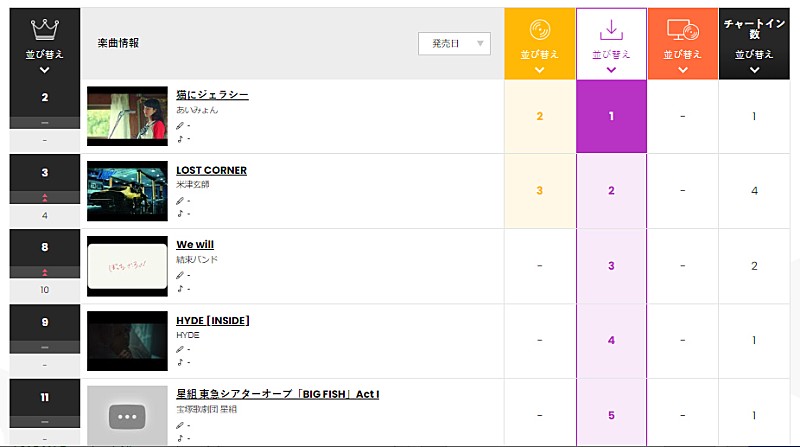Viewport: 800px width, 447px height.
Task: Open the LOST CORNER song link
Action: [x=211, y=170]
